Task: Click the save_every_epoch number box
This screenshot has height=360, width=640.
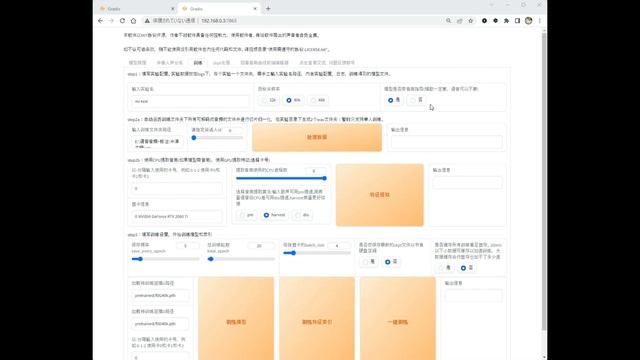Action: (188, 246)
